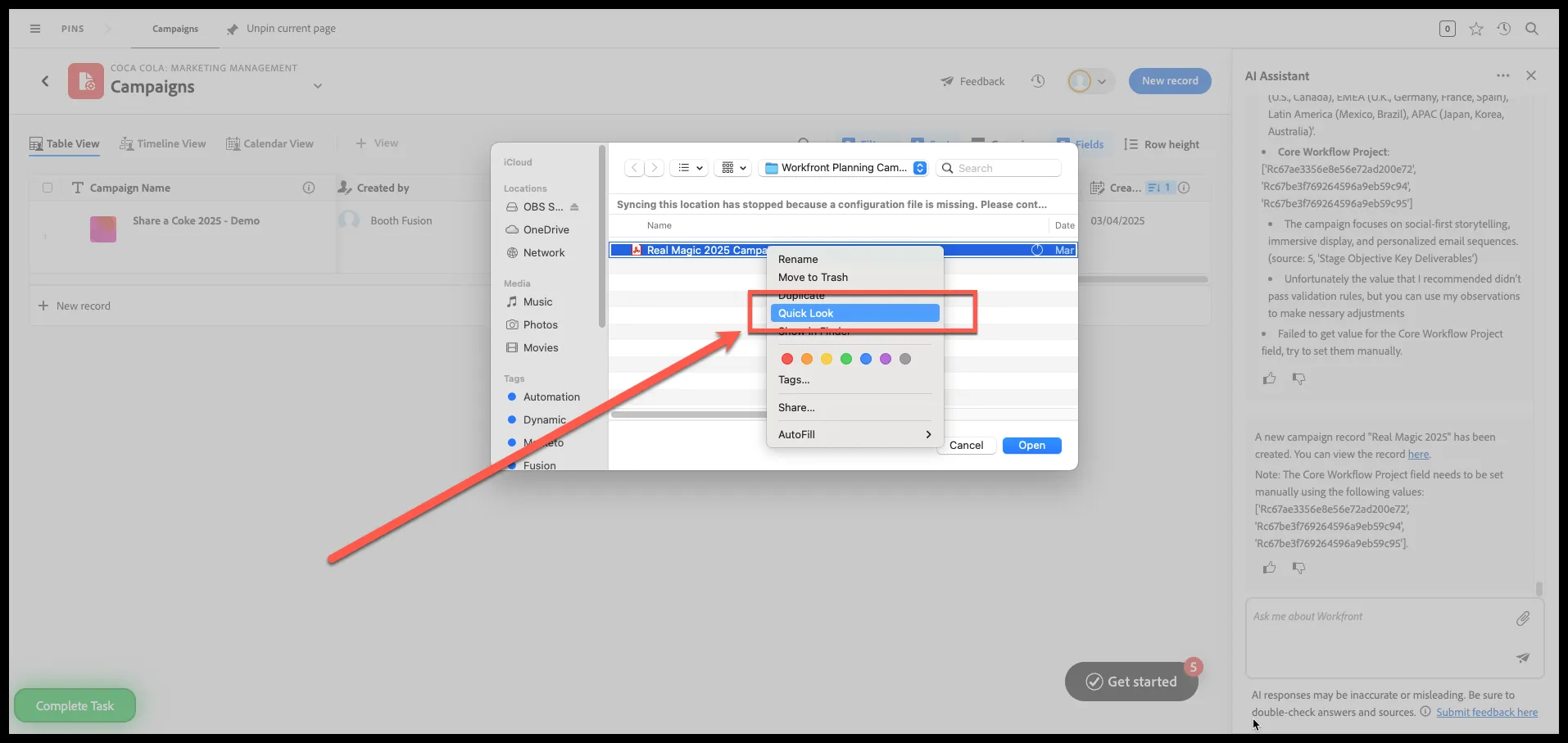
Task: Open the recents clock icon beside the star
Action: tap(1504, 29)
